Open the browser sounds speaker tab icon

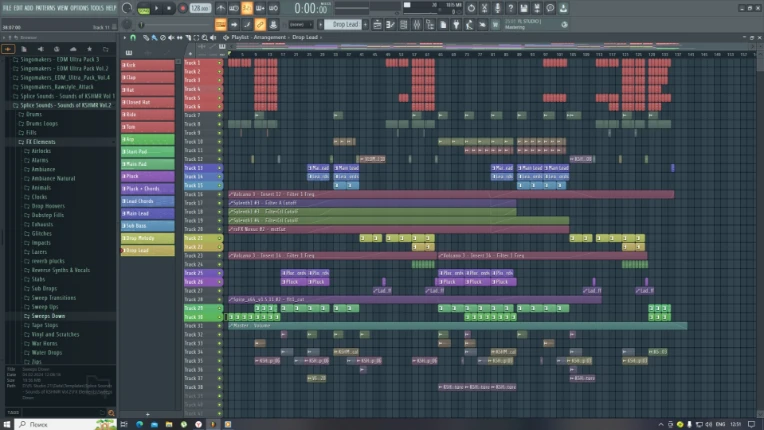[40, 49]
